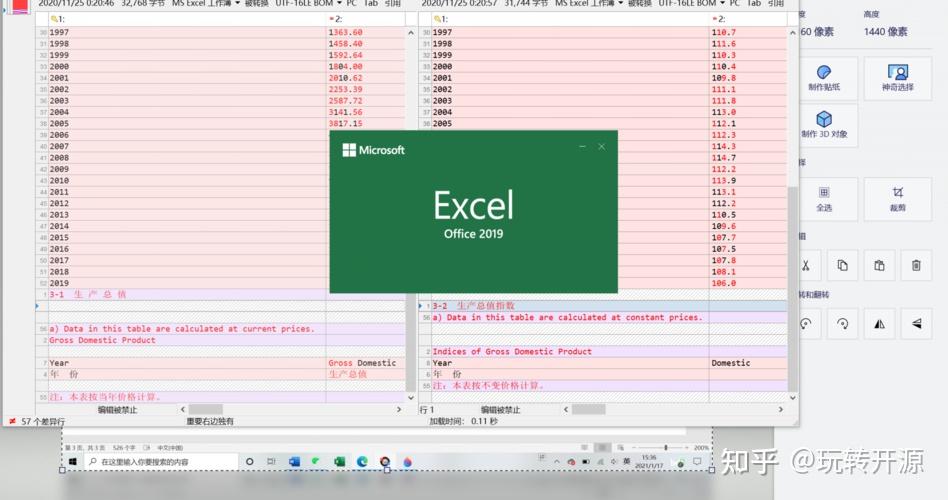Rotate the image clockwise
The width and height of the screenshot is (948, 500).
click(x=842, y=324)
